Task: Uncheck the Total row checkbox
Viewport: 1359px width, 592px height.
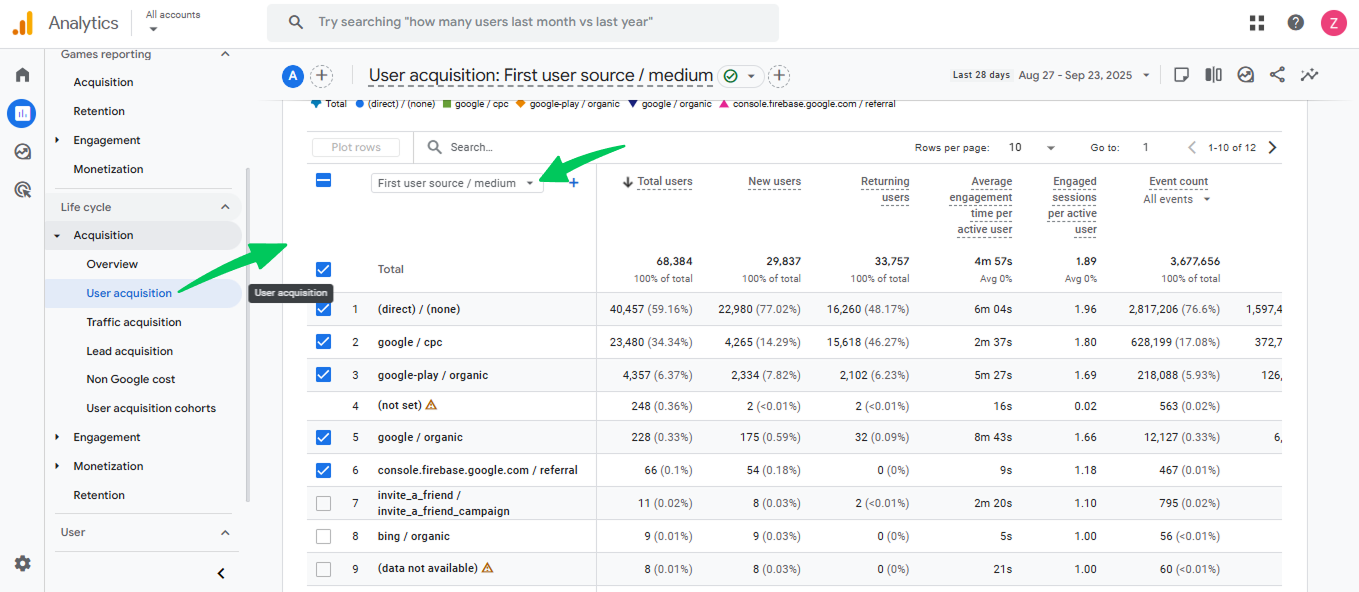Action: pyautogui.click(x=323, y=269)
